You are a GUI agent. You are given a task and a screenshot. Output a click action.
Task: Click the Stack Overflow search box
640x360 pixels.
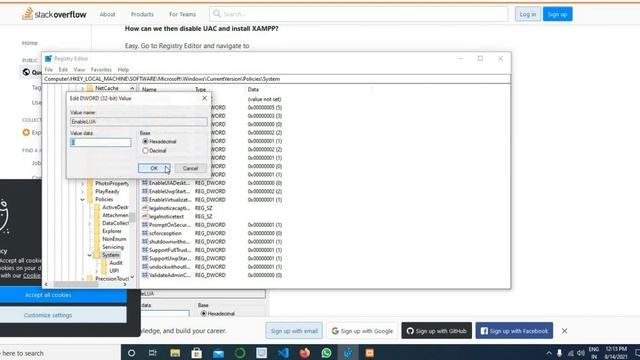pos(359,14)
